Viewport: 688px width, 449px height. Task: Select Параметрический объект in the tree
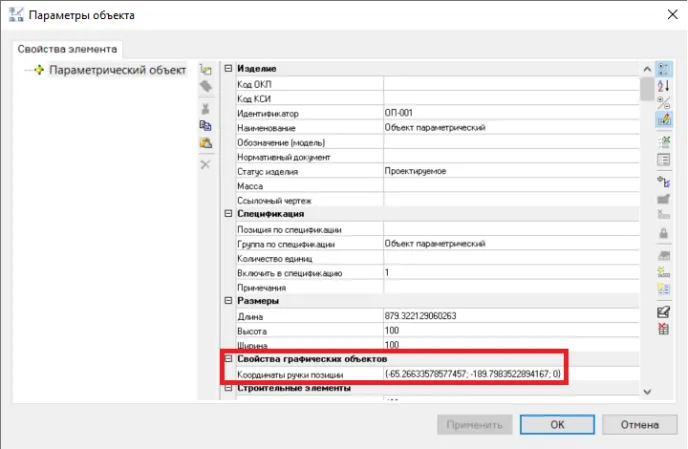tap(117, 70)
